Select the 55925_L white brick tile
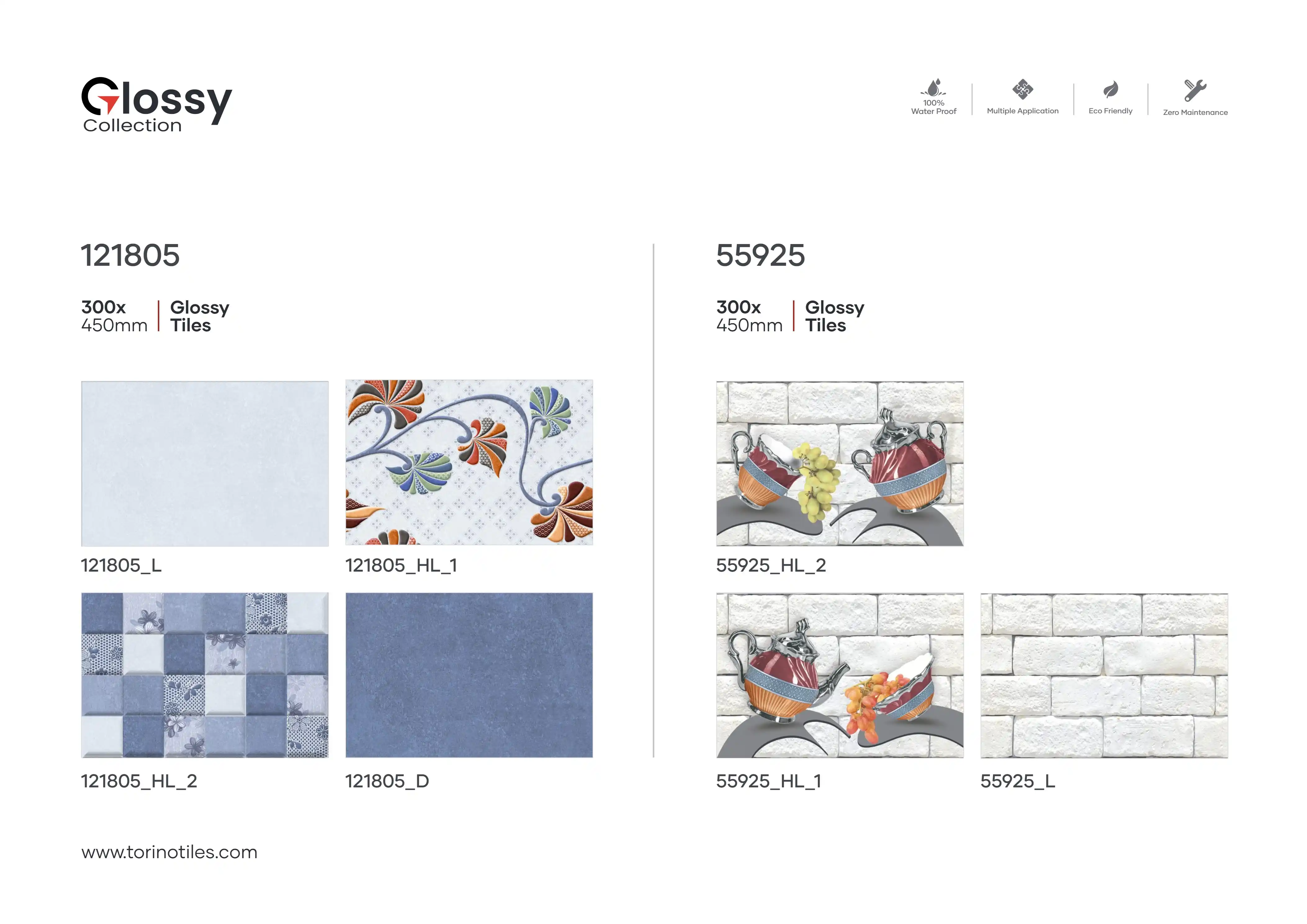This screenshot has height=924, width=1307. pyautogui.click(x=1104, y=675)
